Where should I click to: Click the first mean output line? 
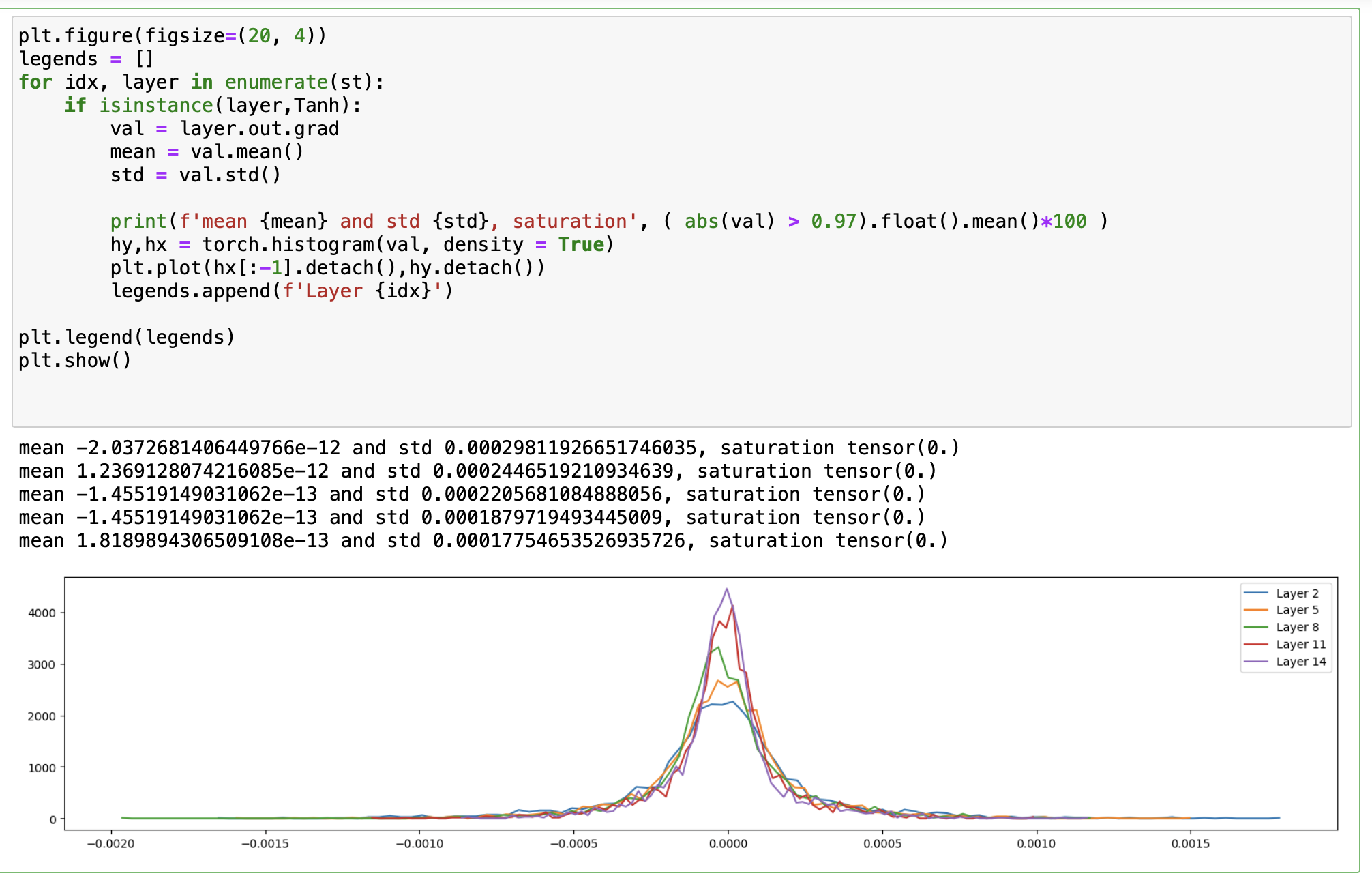488,448
